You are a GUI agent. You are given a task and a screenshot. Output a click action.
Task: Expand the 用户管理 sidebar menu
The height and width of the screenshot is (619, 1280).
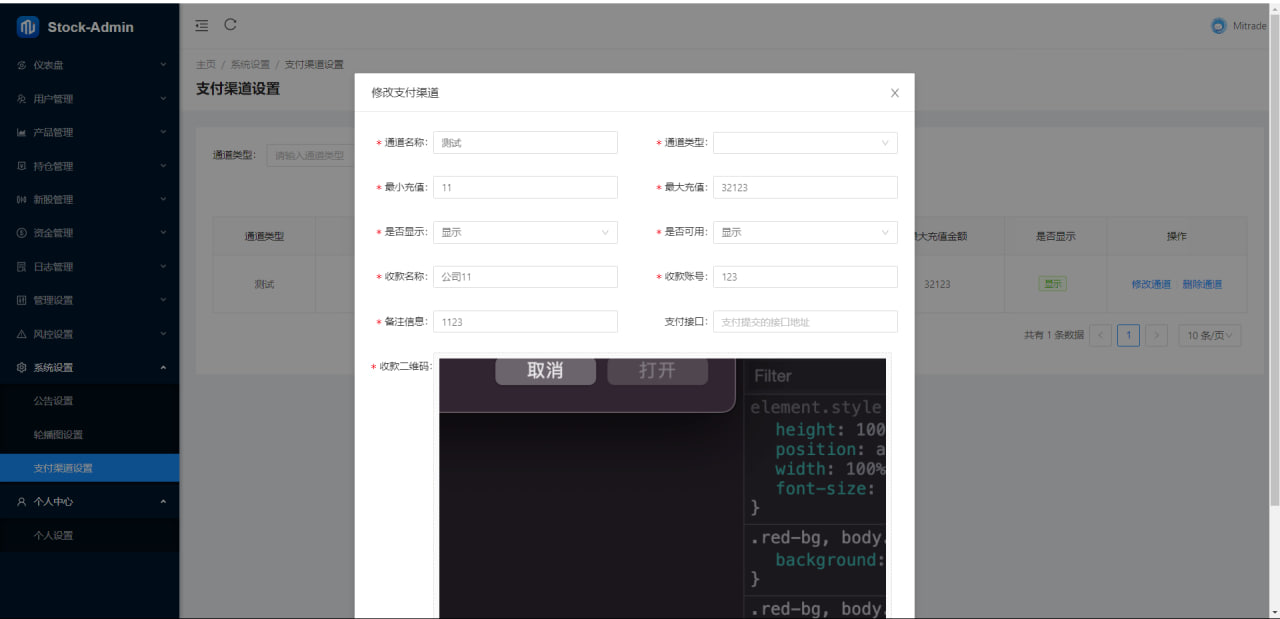pyautogui.click(x=90, y=99)
